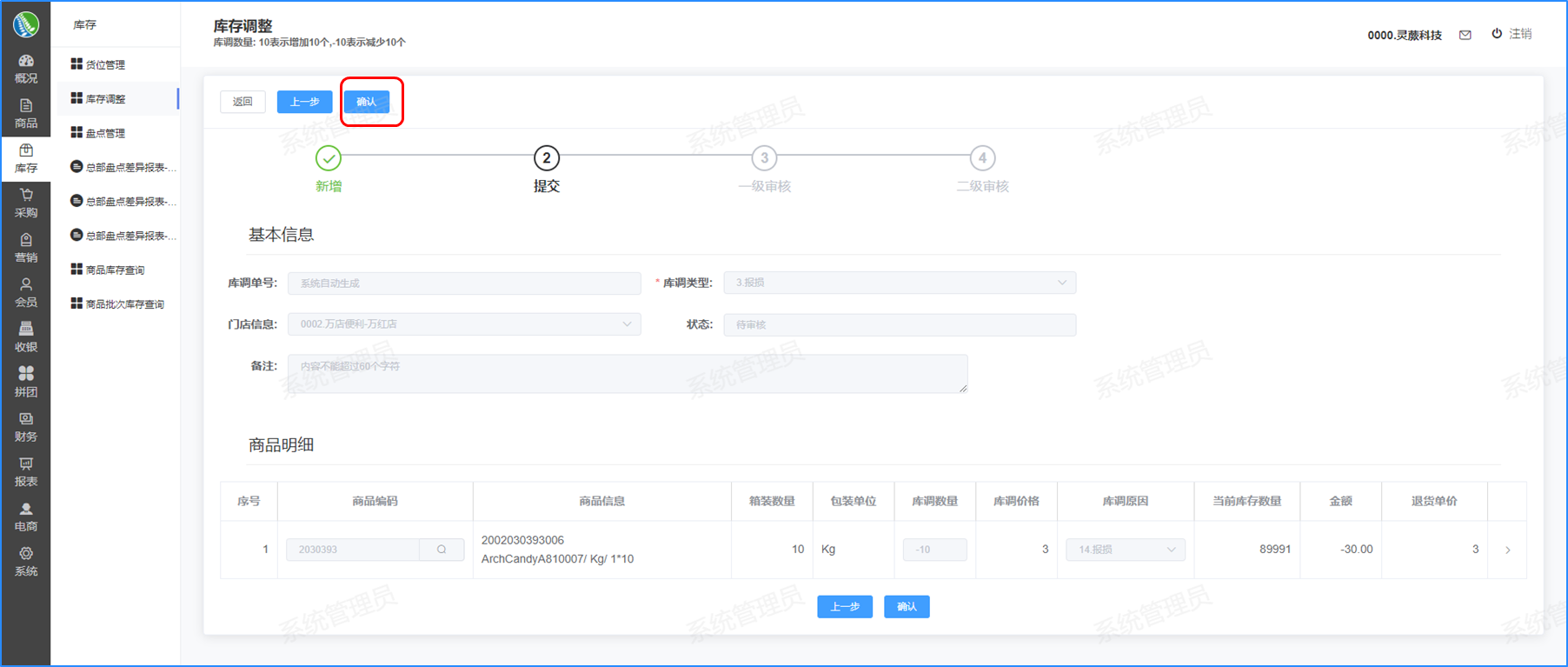Expand the 库调类型 dropdown showing 3.报损

(900, 283)
